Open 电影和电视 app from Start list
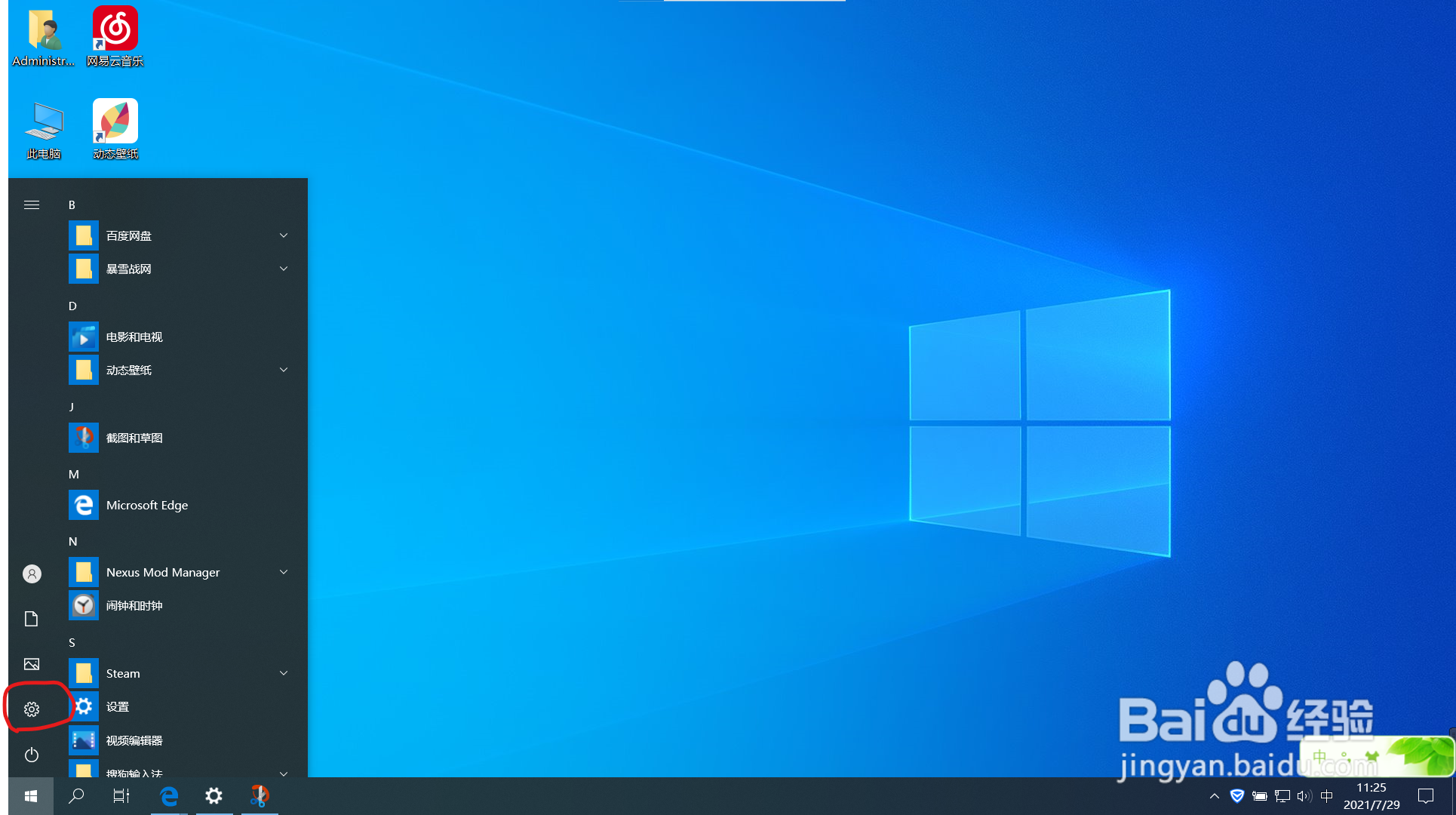The height and width of the screenshot is (815, 1456). click(134, 337)
